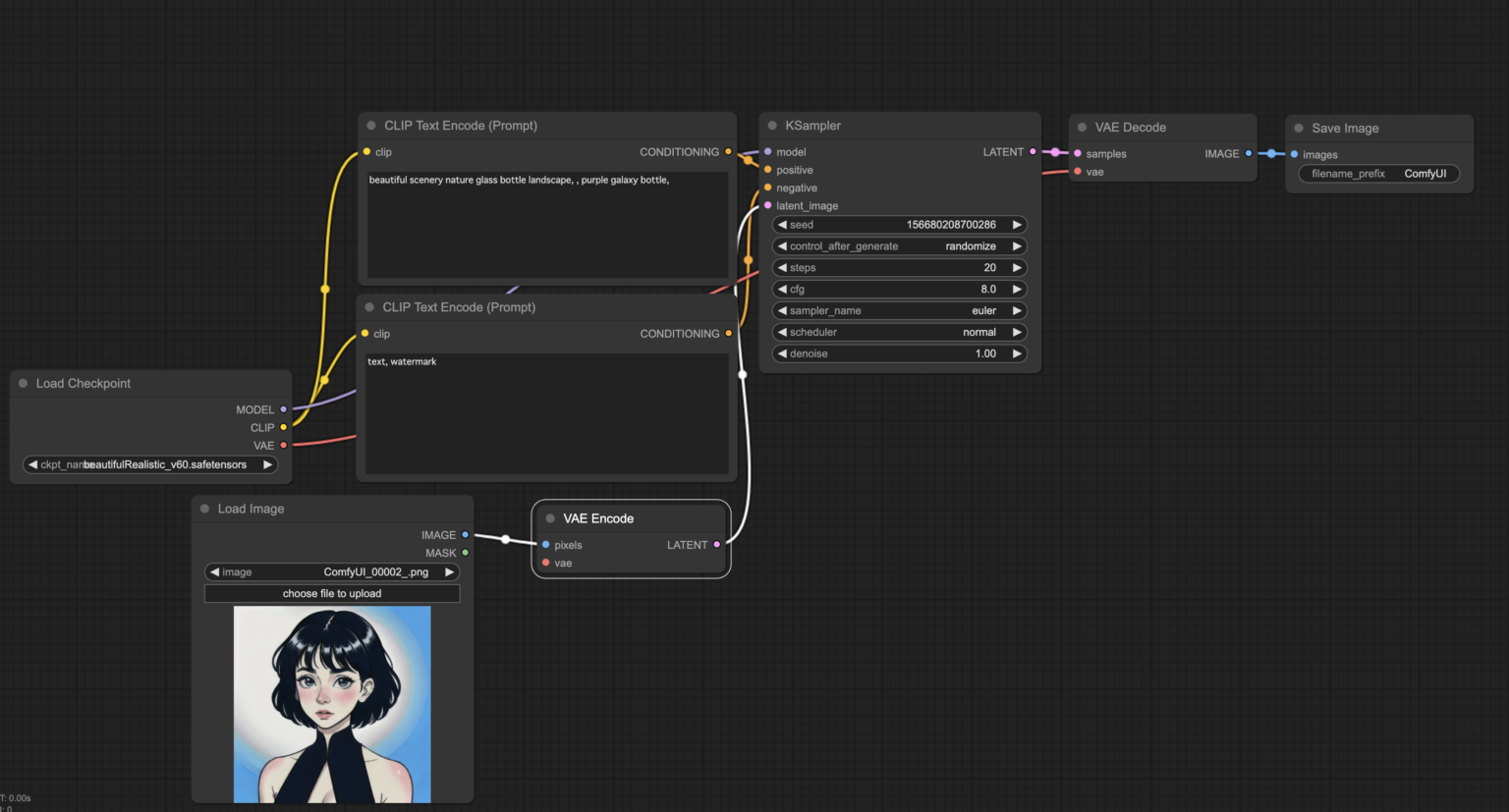Click the positive prompt text area
1509x812 pixels.
(x=547, y=226)
